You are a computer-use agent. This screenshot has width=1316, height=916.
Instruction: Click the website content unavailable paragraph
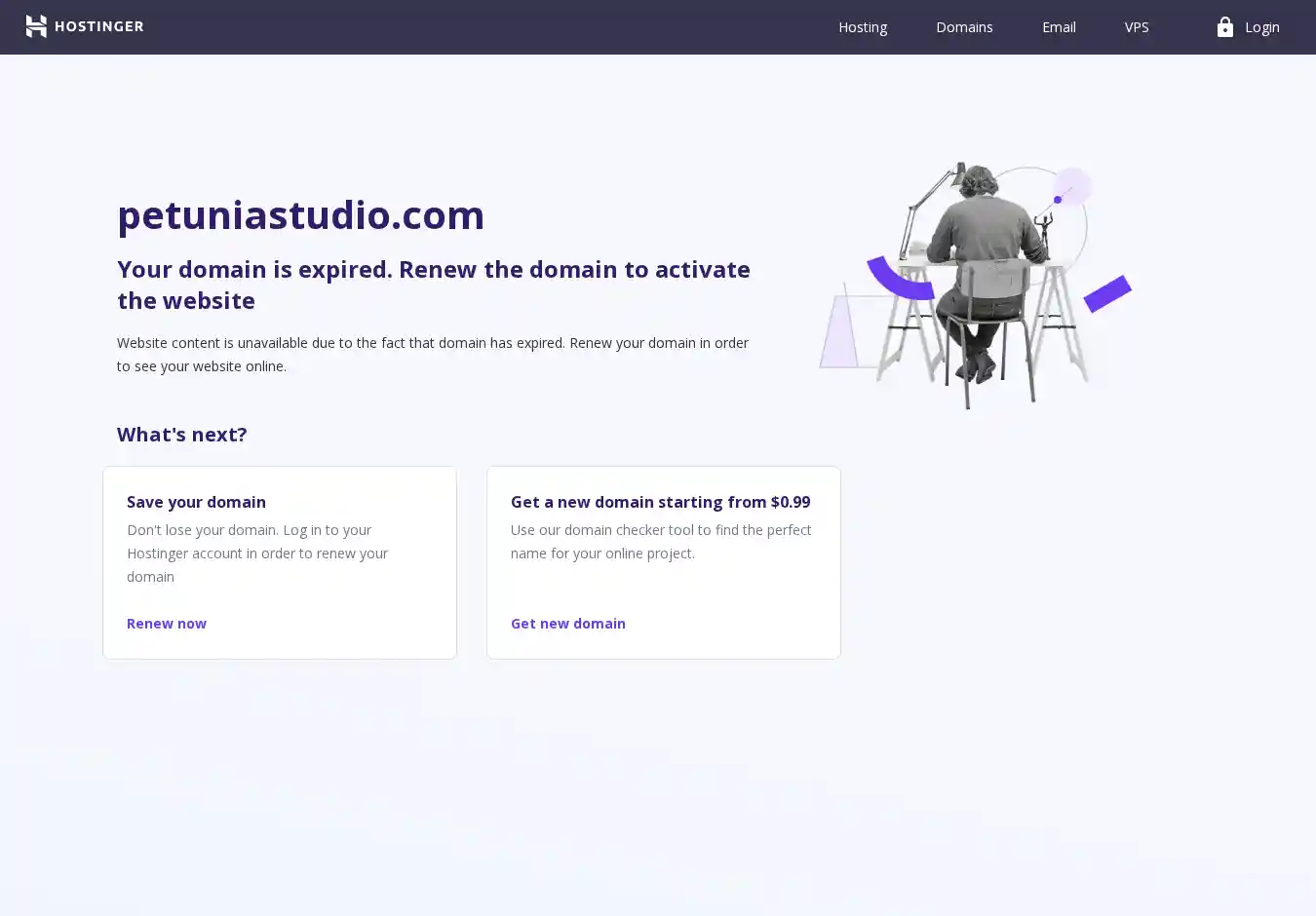(x=433, y=355)
